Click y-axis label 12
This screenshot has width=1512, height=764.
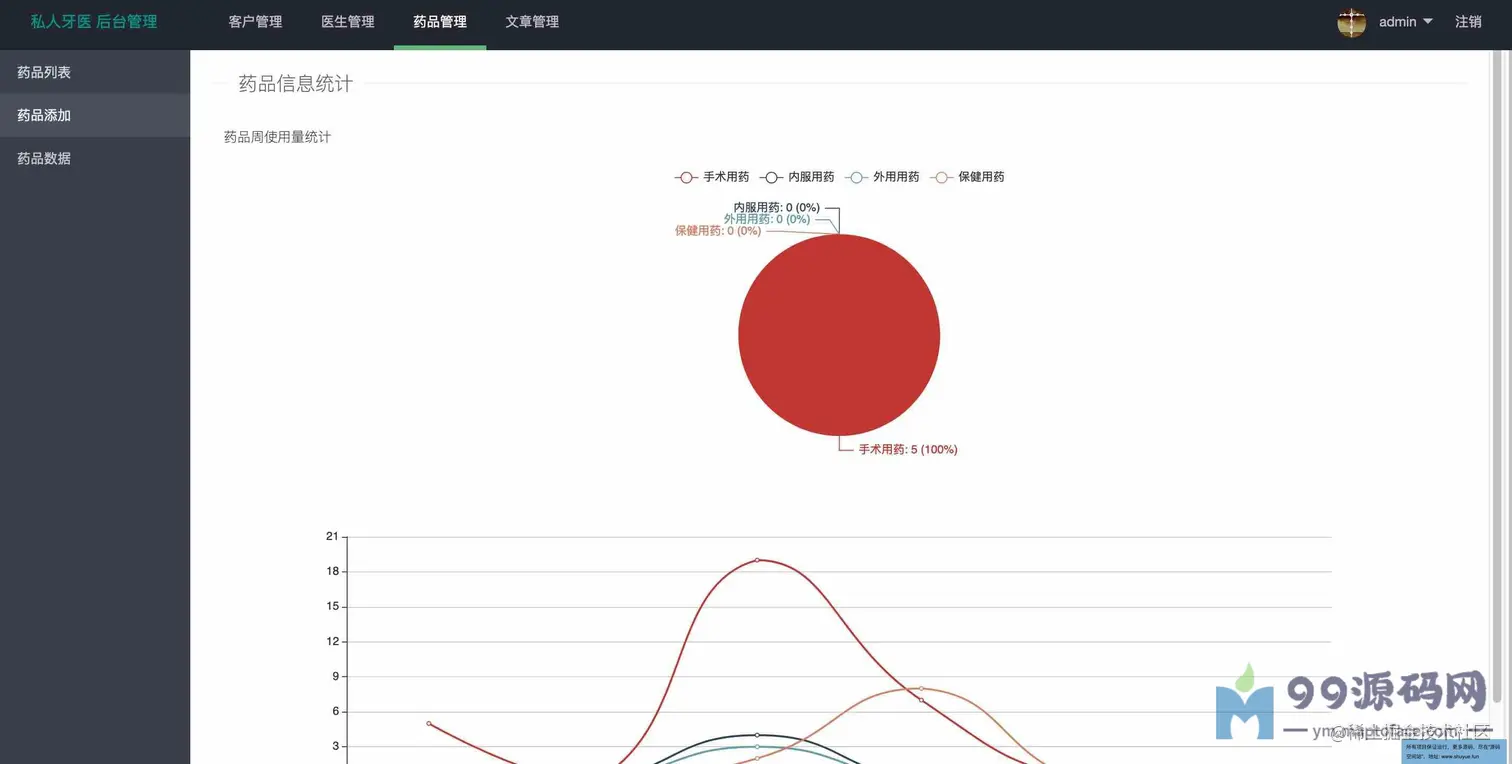(332, 642)
